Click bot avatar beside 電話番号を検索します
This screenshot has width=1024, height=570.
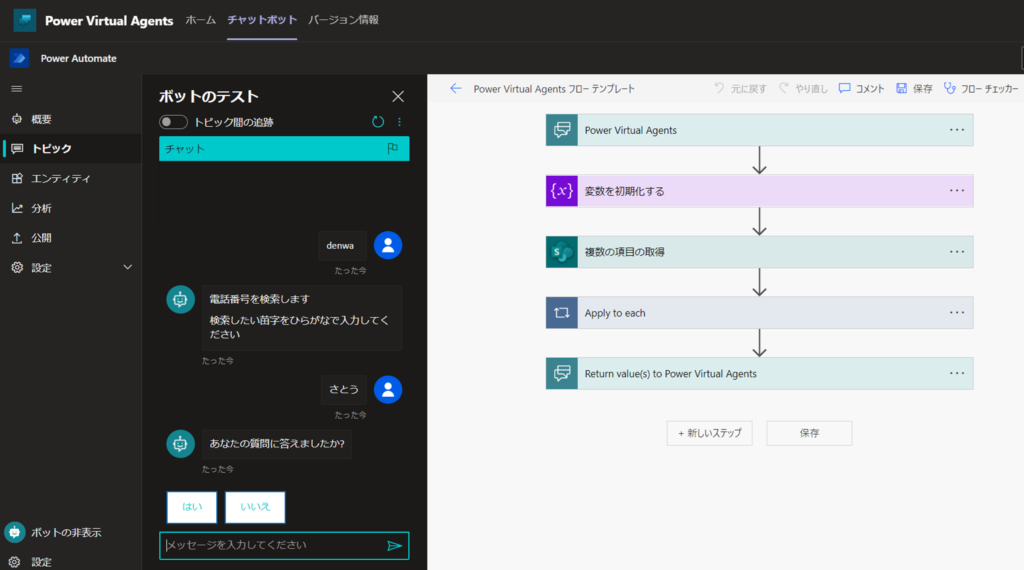[x=180, y=300]
